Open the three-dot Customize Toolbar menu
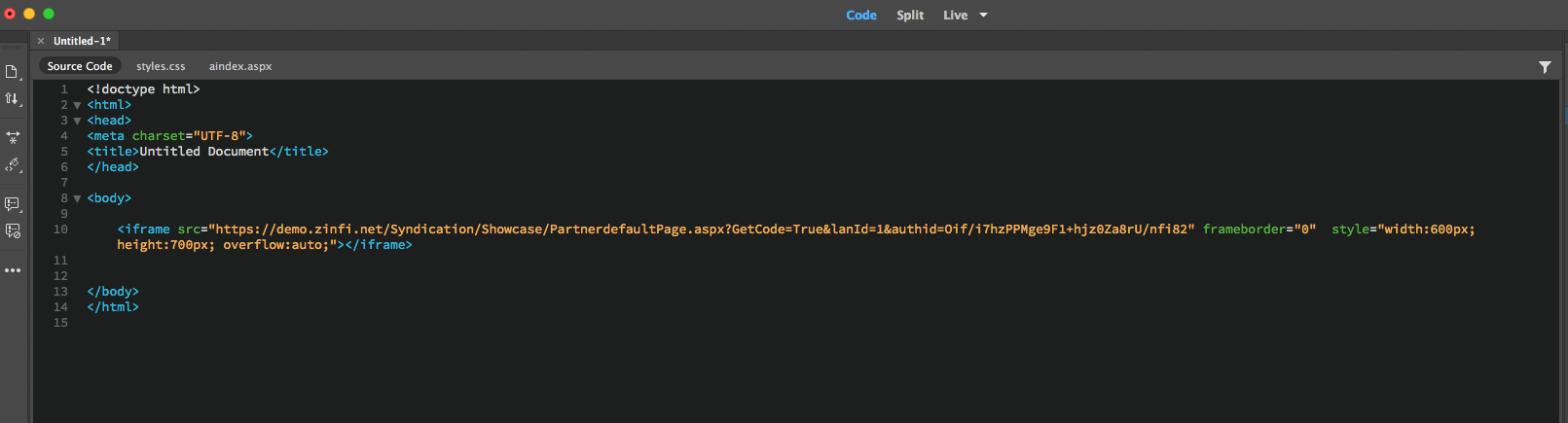 (13, 270)
